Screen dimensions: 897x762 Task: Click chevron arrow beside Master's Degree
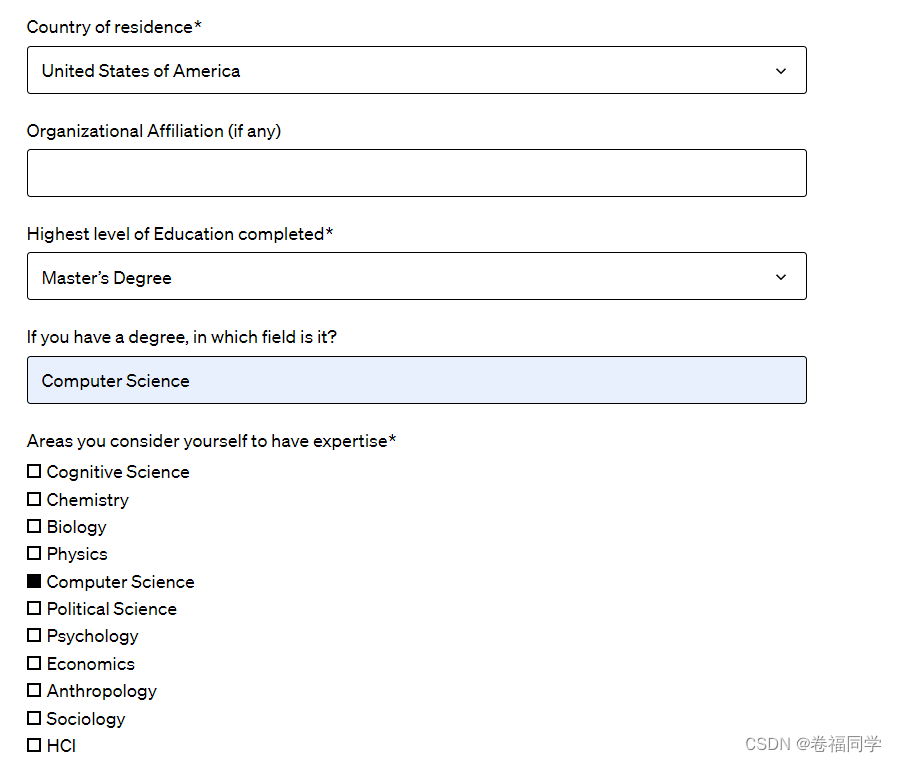pos(780,277)
